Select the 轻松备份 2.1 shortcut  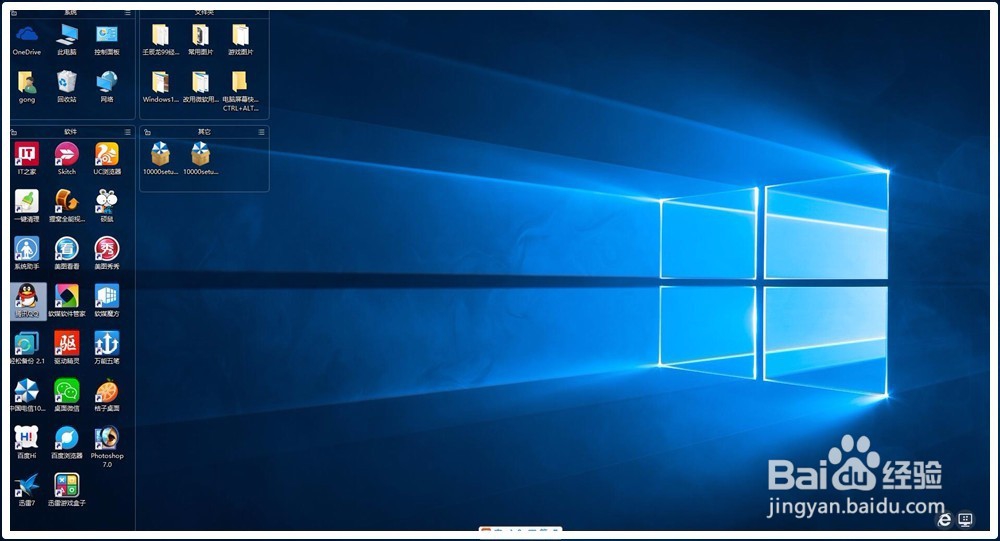coord(27,348)
